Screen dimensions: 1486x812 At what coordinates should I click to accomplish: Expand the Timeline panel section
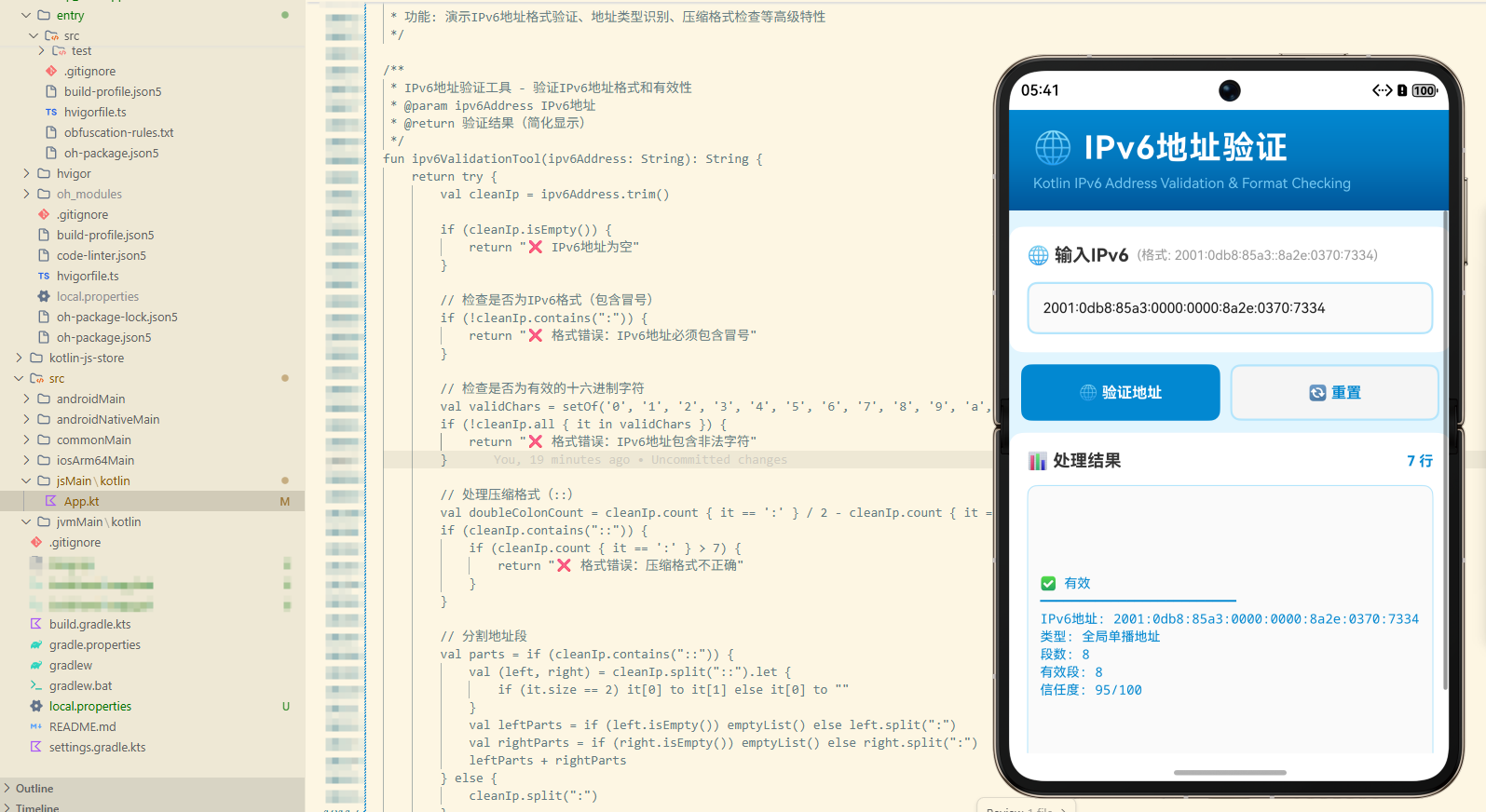(7, 807)
